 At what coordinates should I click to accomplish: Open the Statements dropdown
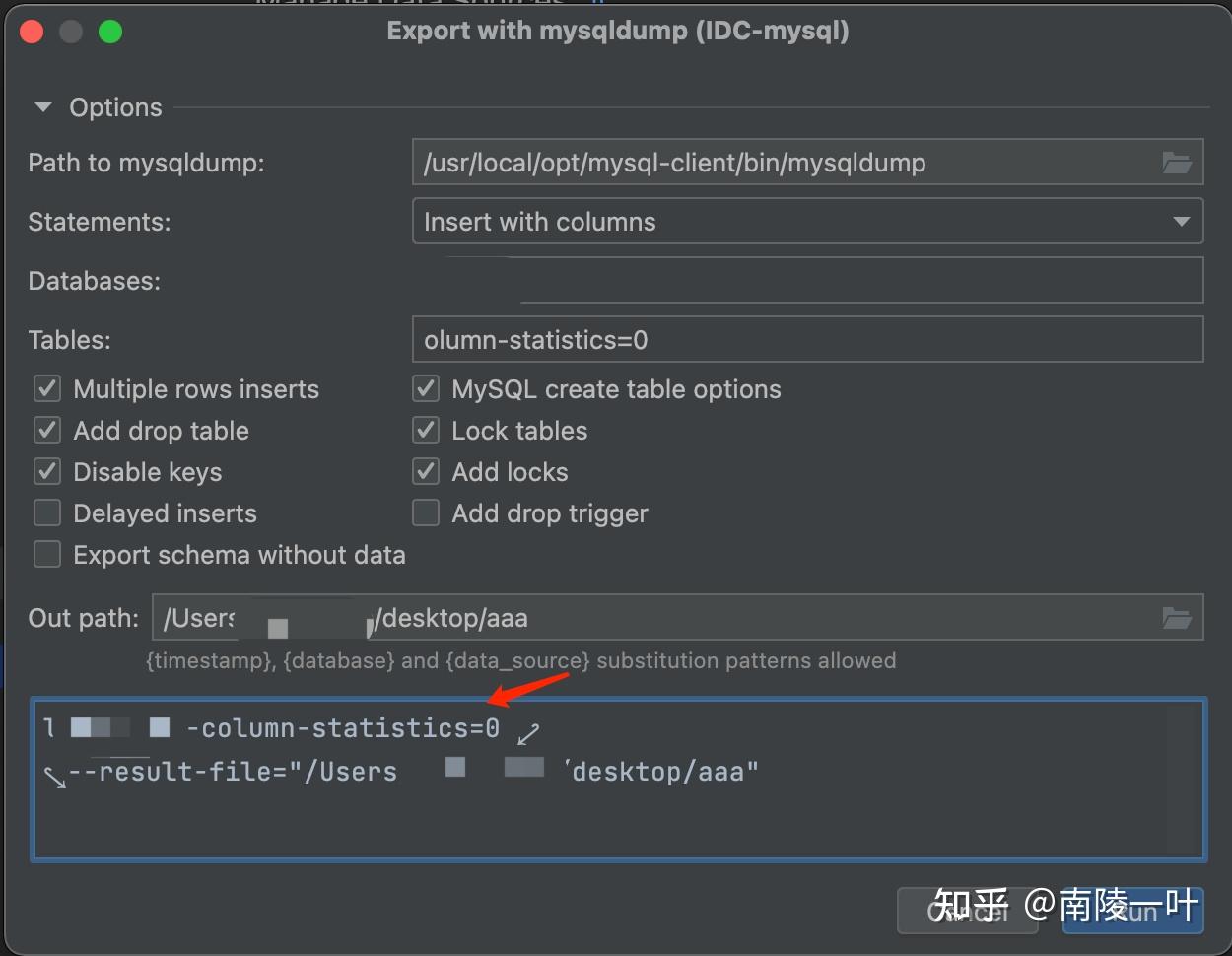click(x=808, y=221)
